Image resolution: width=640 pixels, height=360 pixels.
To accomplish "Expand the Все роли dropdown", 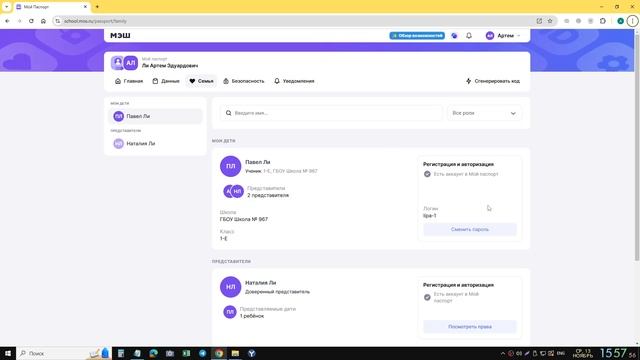I will (x=484, y=113).
